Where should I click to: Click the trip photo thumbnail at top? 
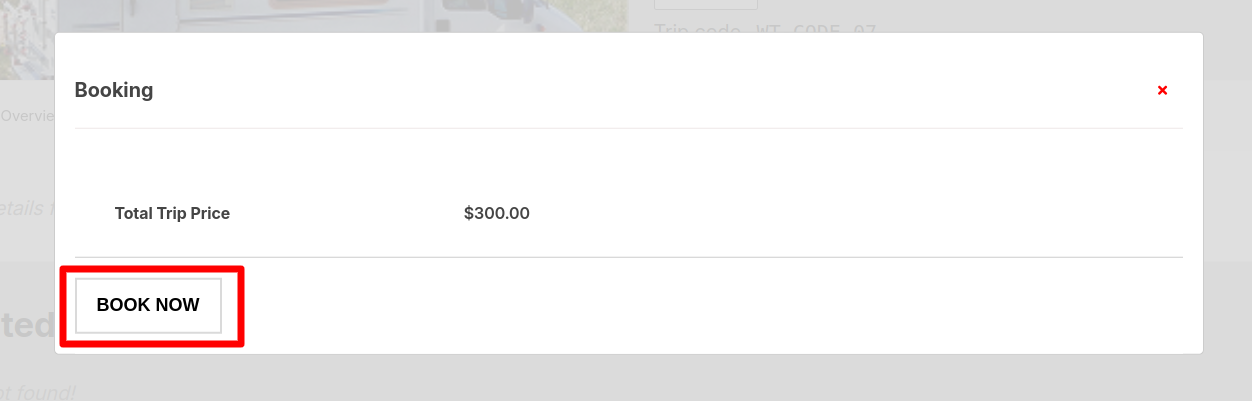pyautogui.click(x=340, y=16)
